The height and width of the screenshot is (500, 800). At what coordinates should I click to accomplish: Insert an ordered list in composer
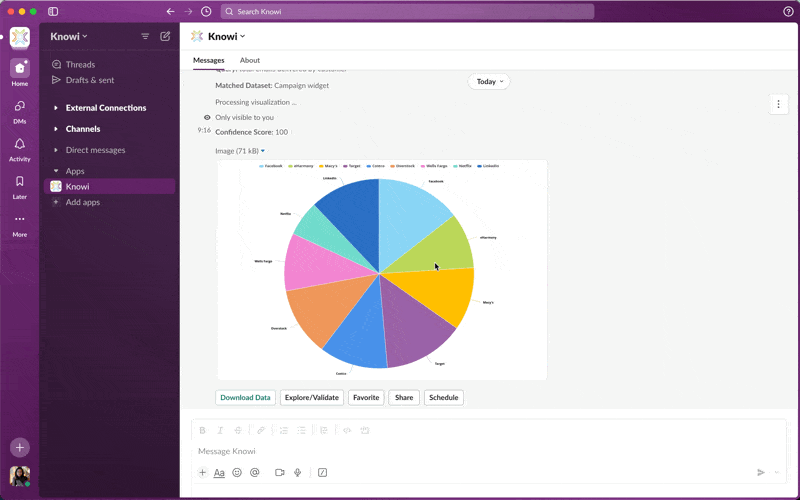point(284,430)
